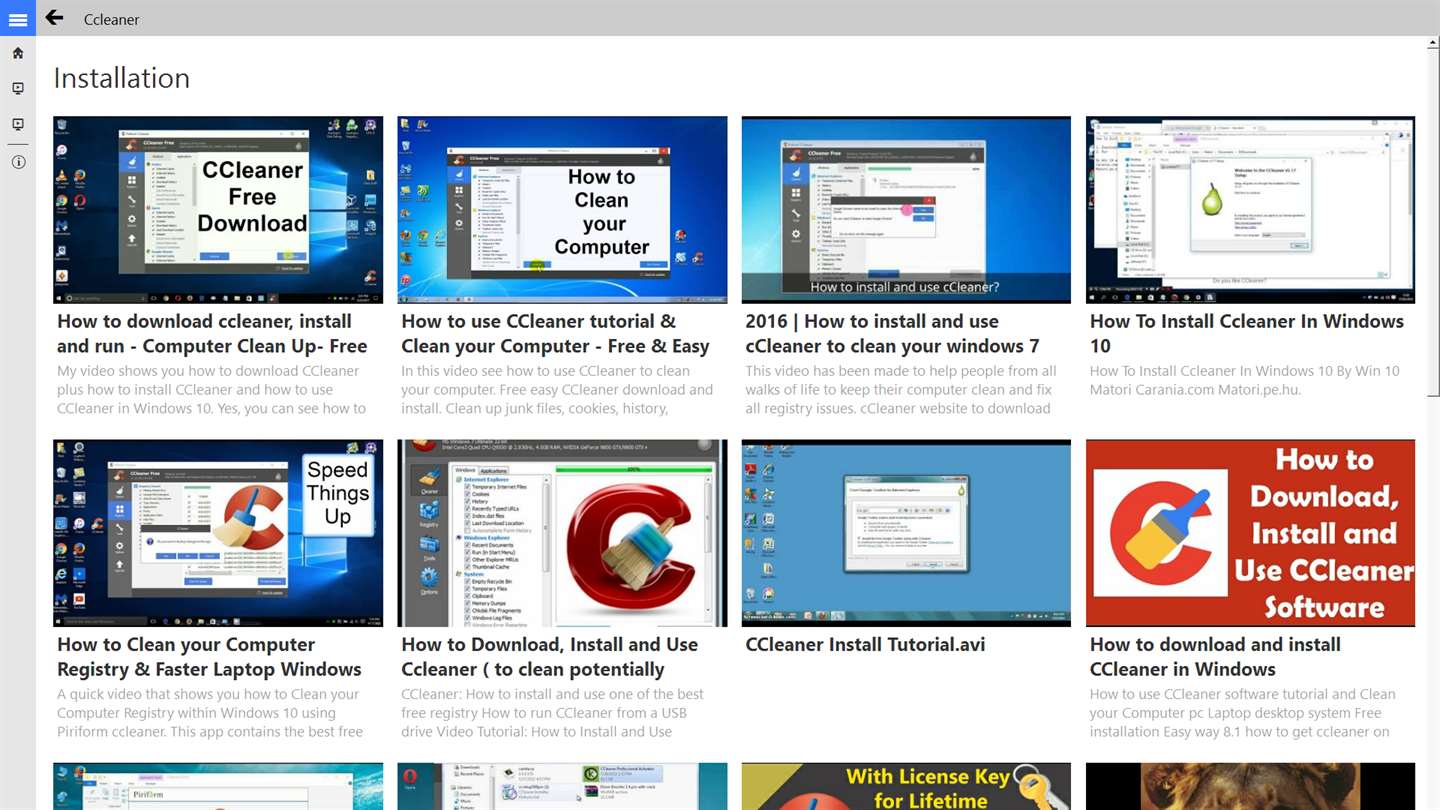Open '2016 | How to install and use' title

tap(892, 334)
